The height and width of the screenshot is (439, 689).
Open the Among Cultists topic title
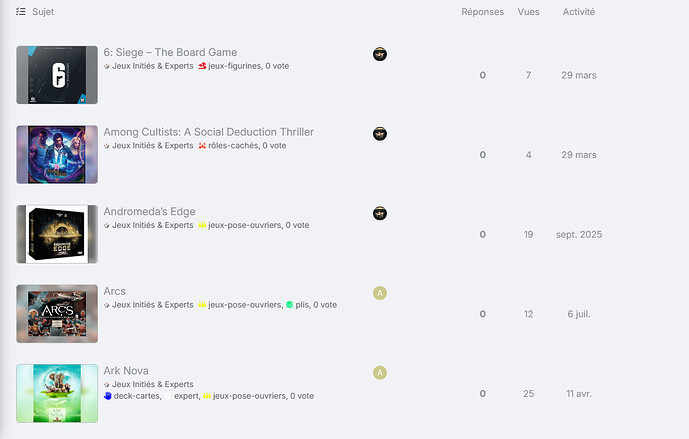[x=208, y=132]
